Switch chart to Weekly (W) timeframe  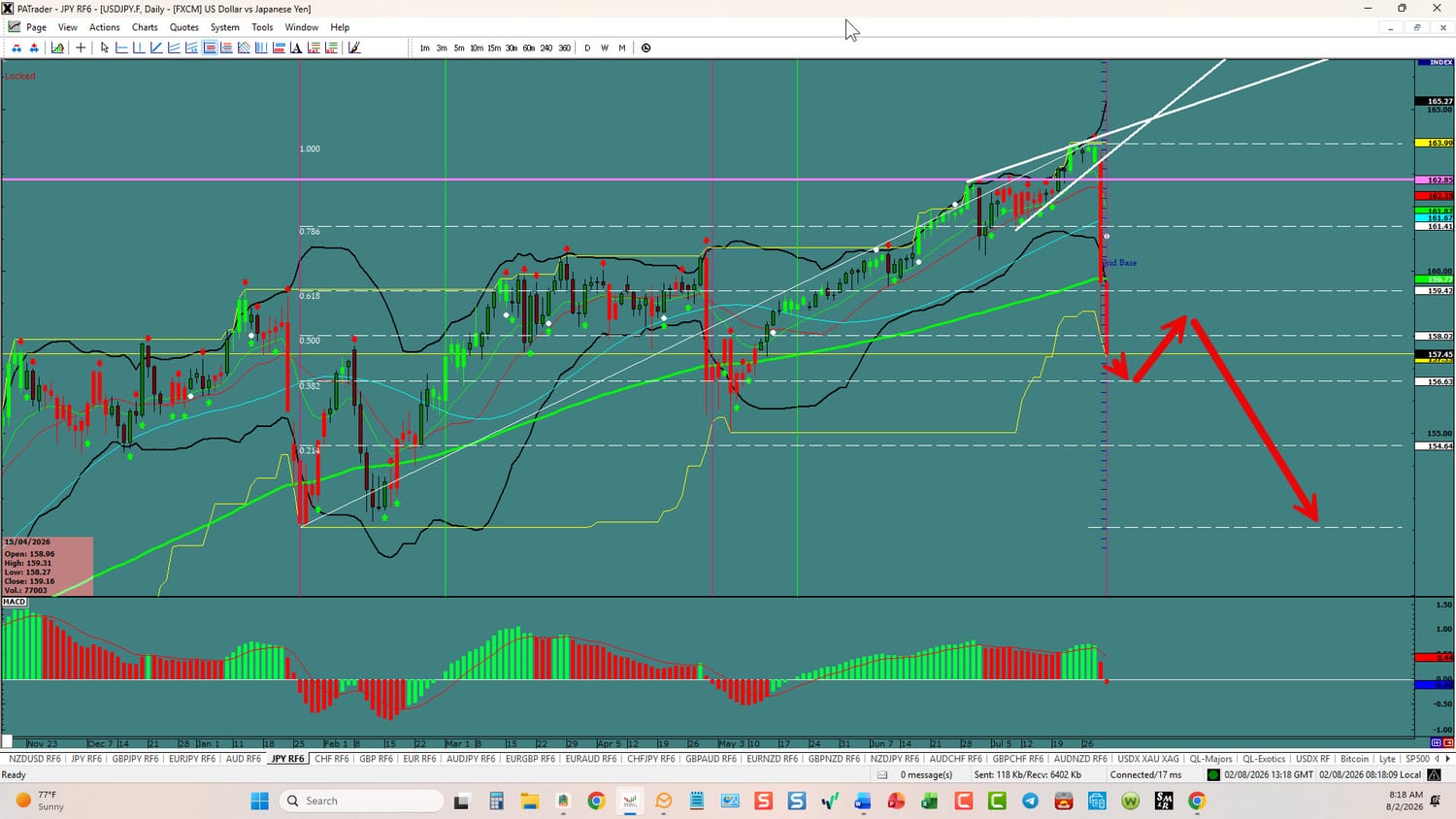(605, 48)
